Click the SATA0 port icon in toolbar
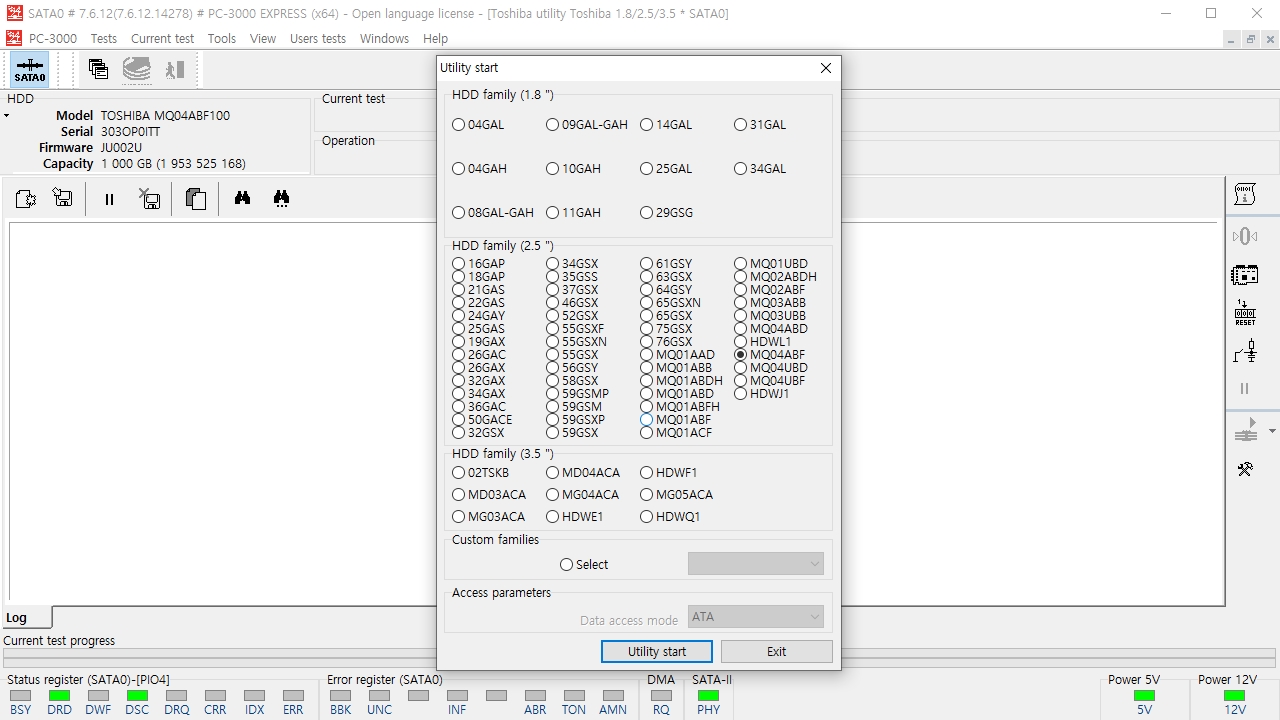Image resolution: width=1280 pixels, height=720 pixels. pos(30,70)
